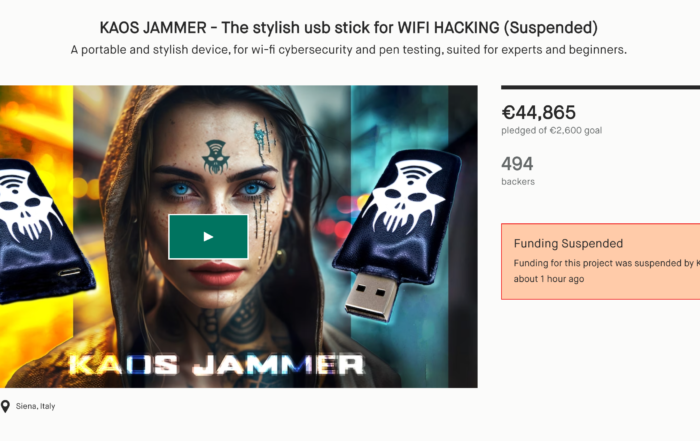This screenshot has width=700, height=441.
Task: Click the white skull logo on right USB
Action: click(403, 195)
